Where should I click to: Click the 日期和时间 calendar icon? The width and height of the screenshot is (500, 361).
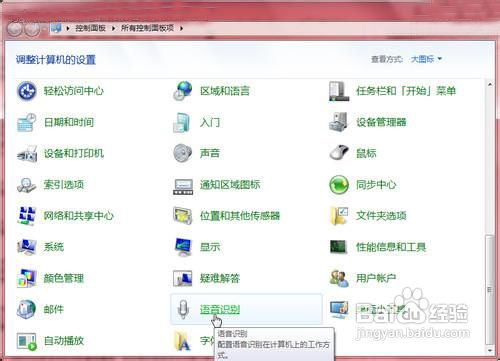click(27, 122)
